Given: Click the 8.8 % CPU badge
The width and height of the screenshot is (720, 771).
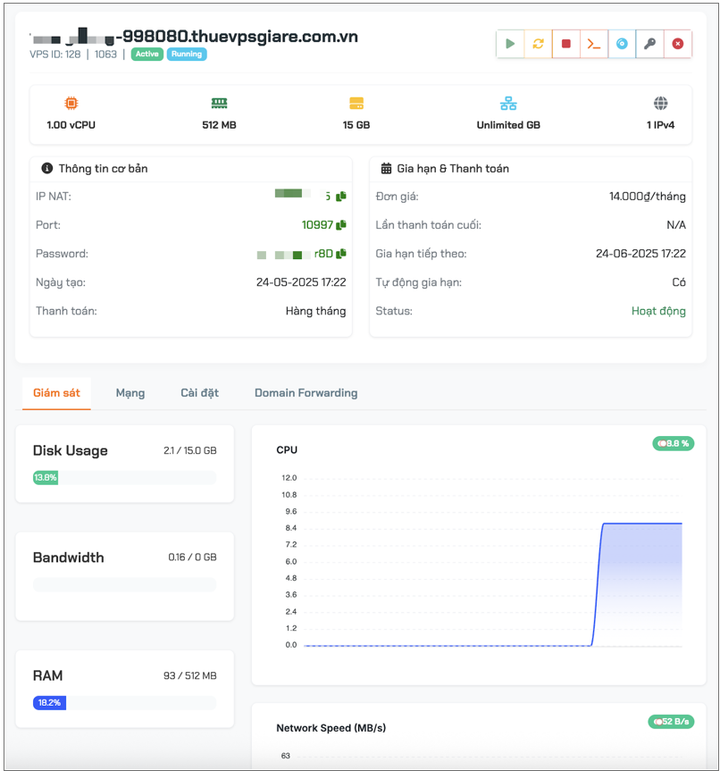Looking at the screenshot, I should [x=673, y=444].
